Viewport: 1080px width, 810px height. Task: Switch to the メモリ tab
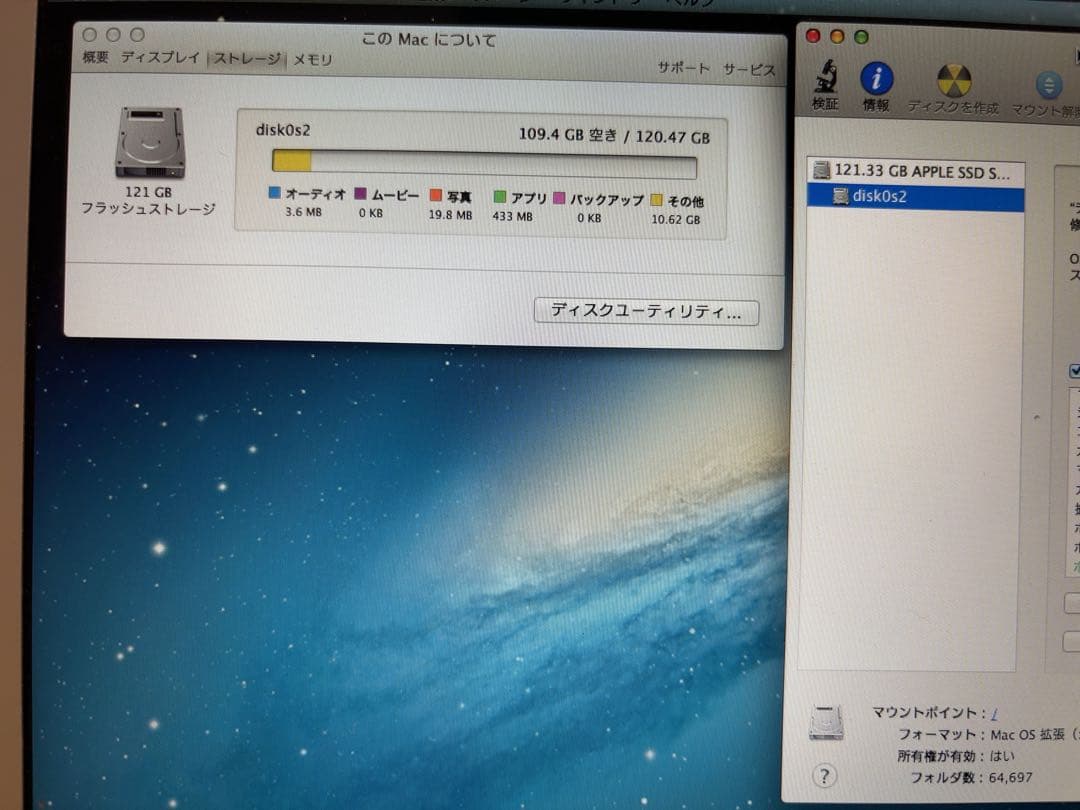tap(313, 58)
